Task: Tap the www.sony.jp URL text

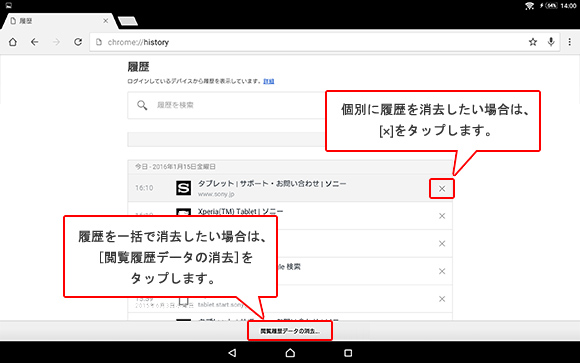Action: click(216, 194)
